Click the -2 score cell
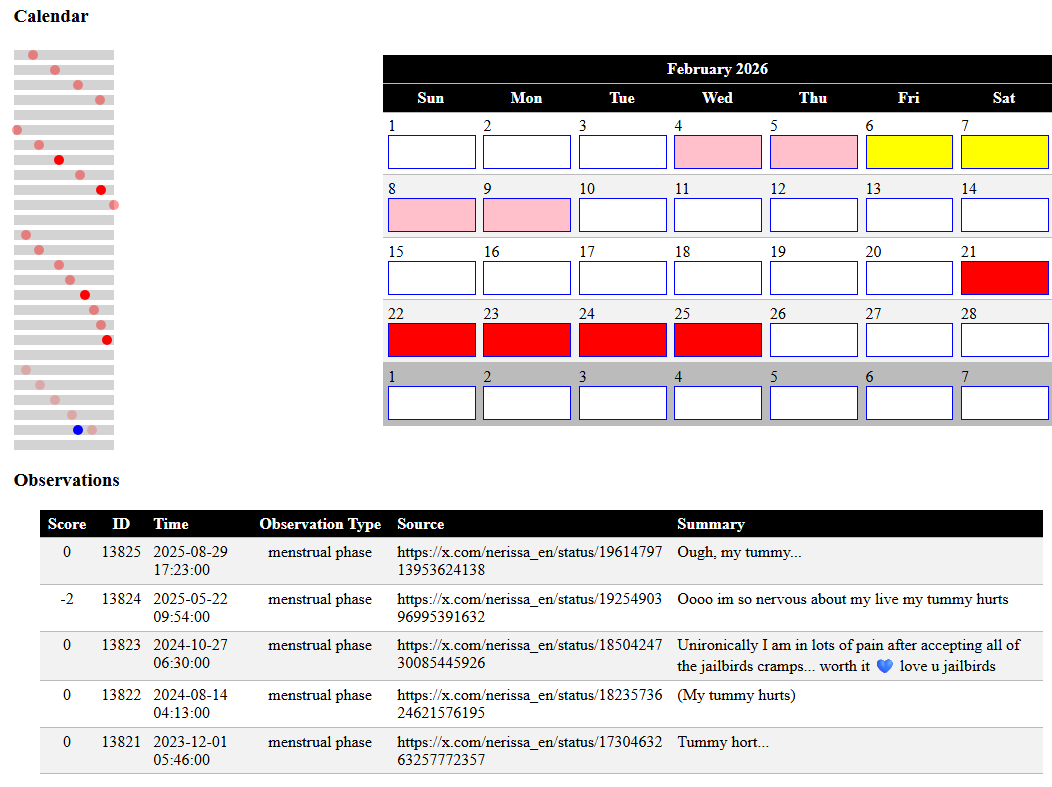The height and width of the screenshot is (787, 1052). point(67,599)
